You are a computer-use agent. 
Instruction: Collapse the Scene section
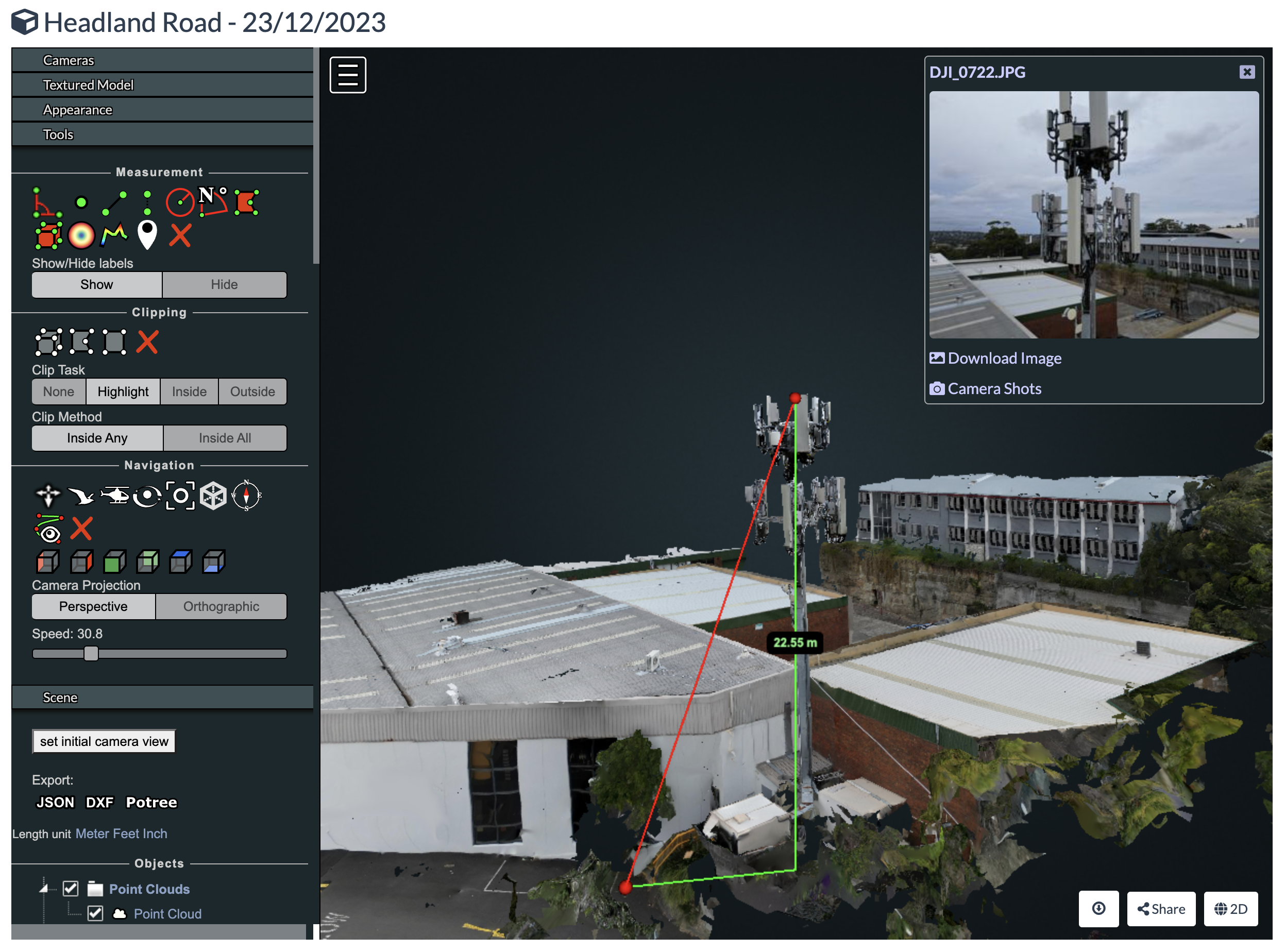[162, 698]
